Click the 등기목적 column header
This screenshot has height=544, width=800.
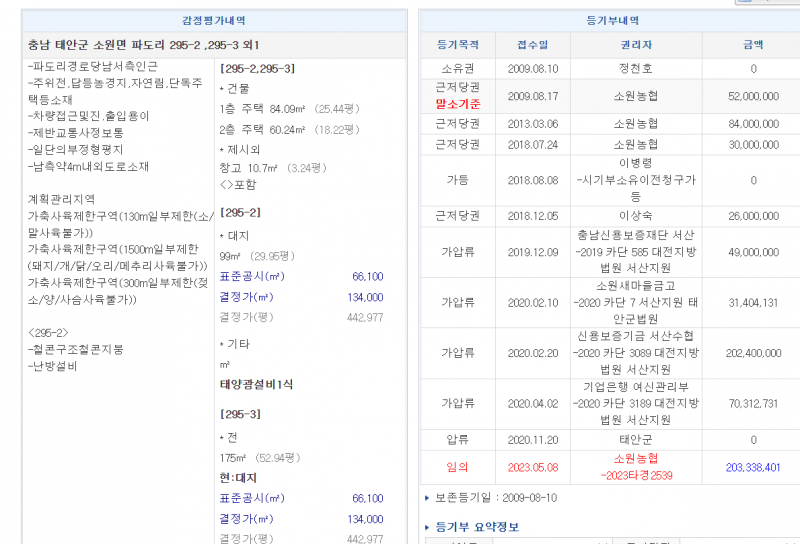[459, 45]
